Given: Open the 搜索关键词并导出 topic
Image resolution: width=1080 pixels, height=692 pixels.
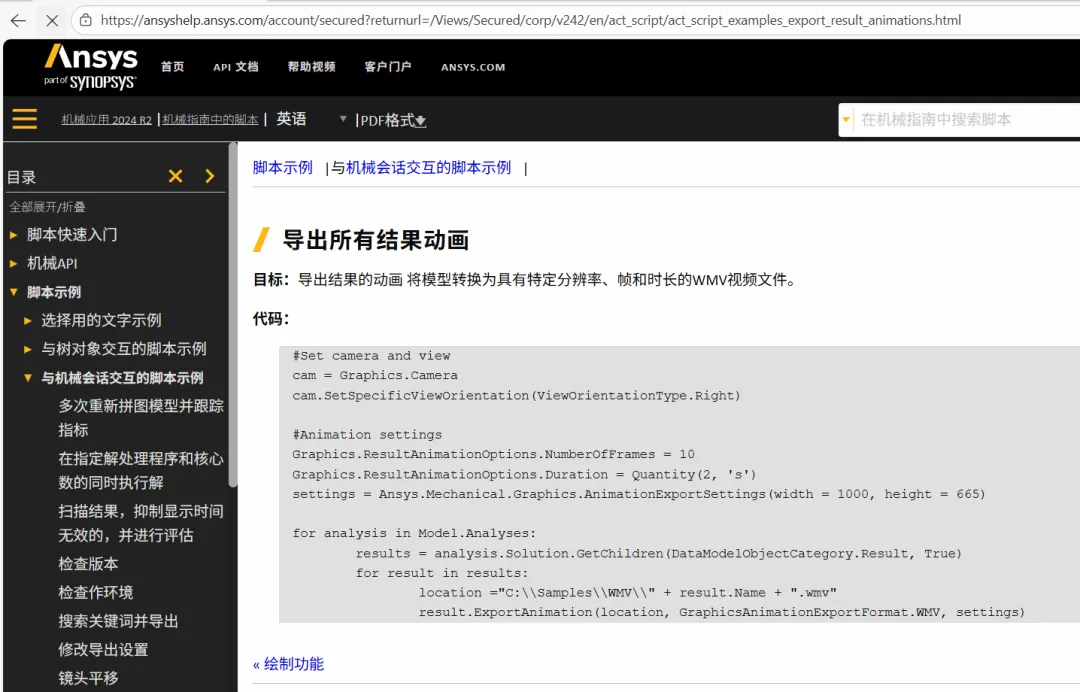Looking at the screenshot, I should (118, 621).
